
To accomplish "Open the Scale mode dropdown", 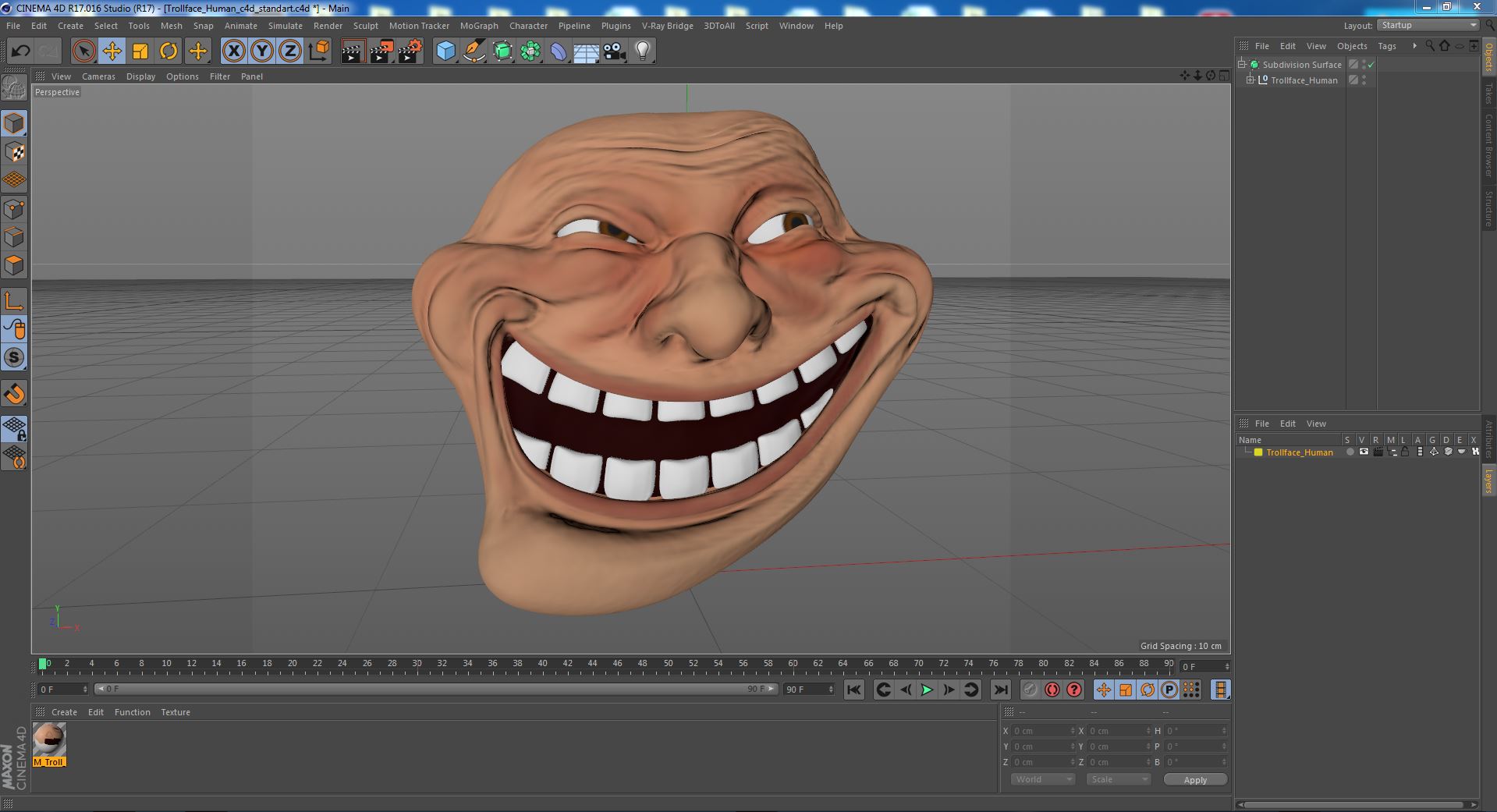I will tap(1119, 779).
